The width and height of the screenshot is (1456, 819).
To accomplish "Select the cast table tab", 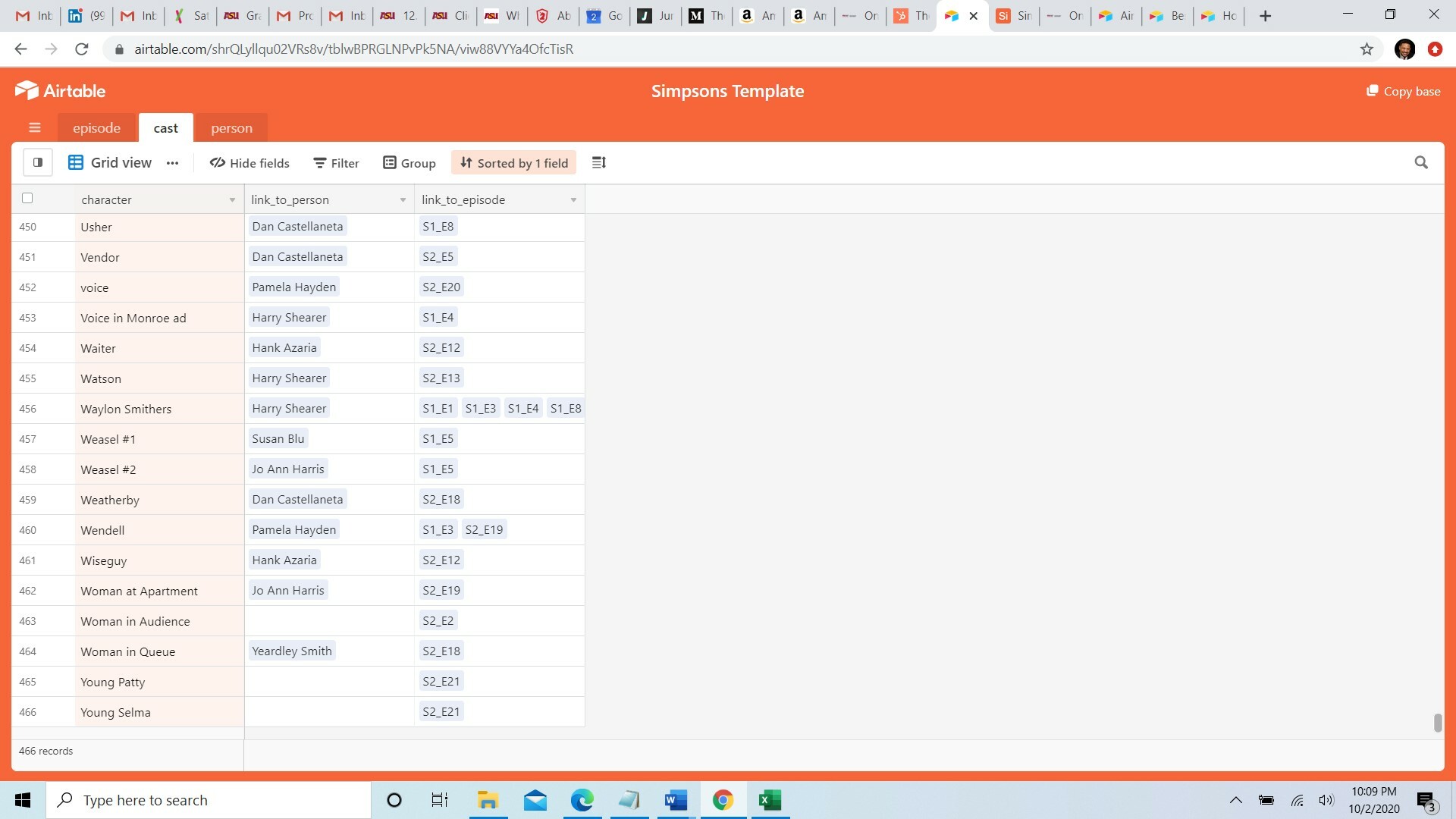I will pyautogui.click(x=165, y=128).
